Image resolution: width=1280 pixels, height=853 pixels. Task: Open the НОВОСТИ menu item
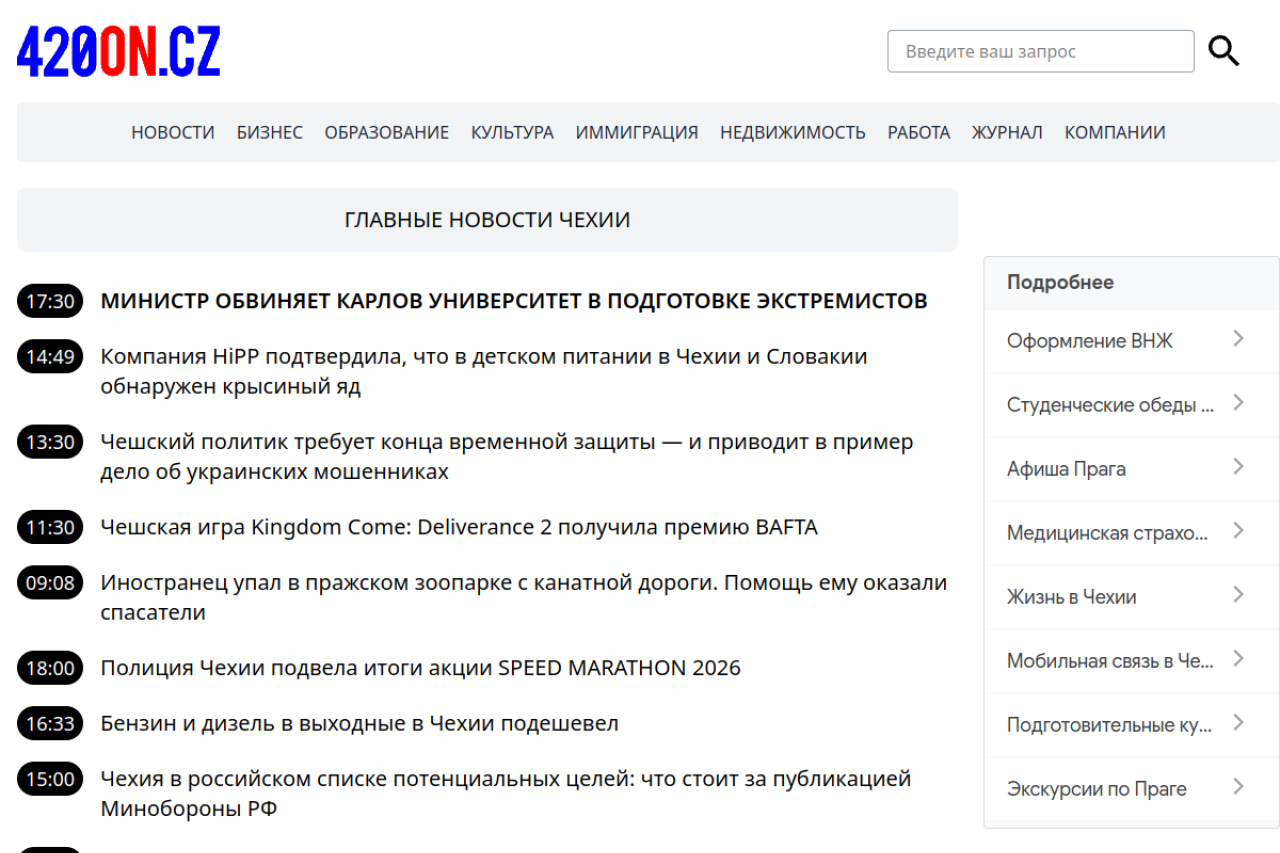(x=173, y=132)
